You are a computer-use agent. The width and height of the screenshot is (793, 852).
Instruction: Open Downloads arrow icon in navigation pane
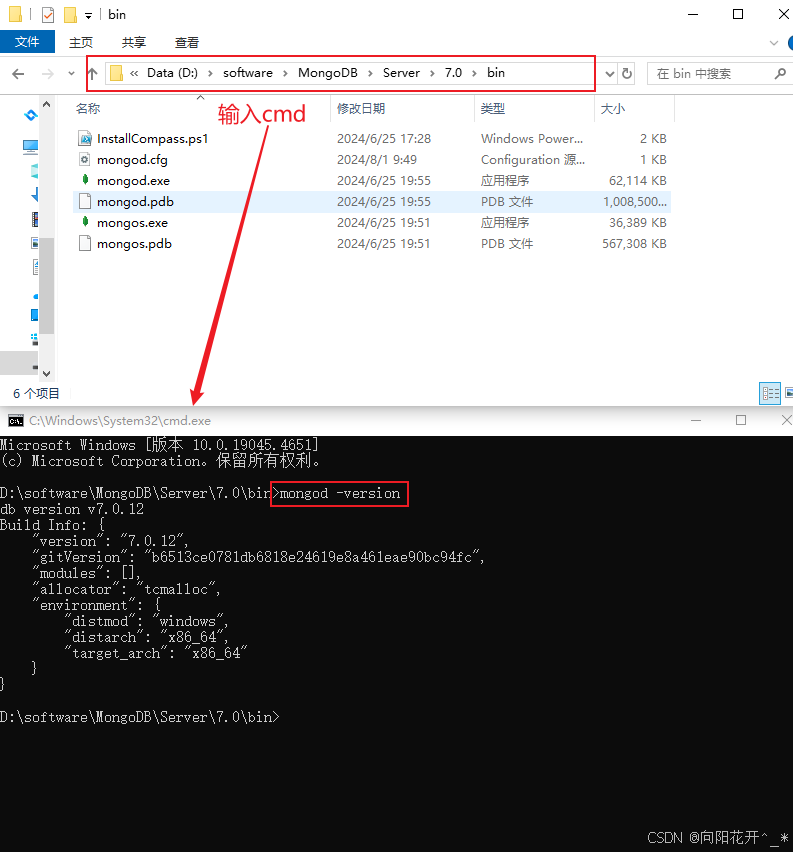point(35,193)
